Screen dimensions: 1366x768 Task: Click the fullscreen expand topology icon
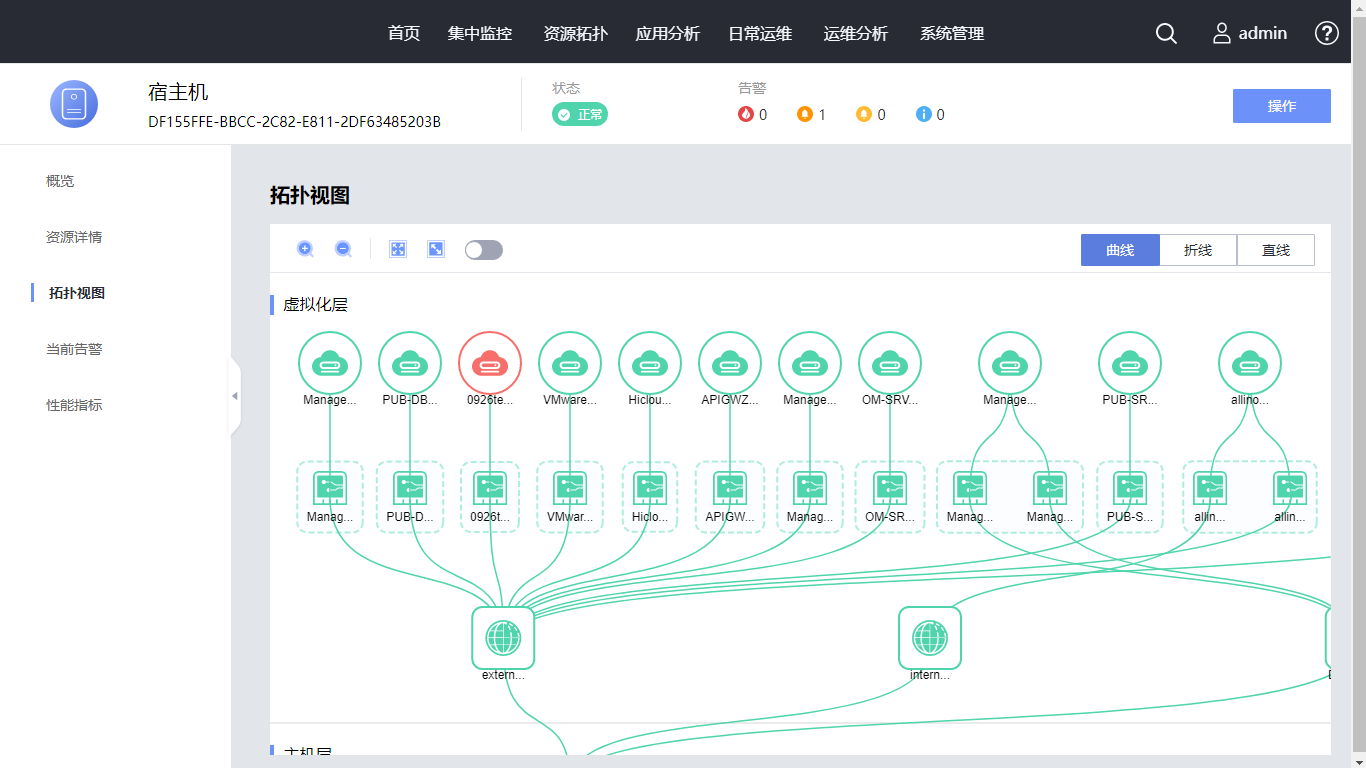tap(436, 249)
